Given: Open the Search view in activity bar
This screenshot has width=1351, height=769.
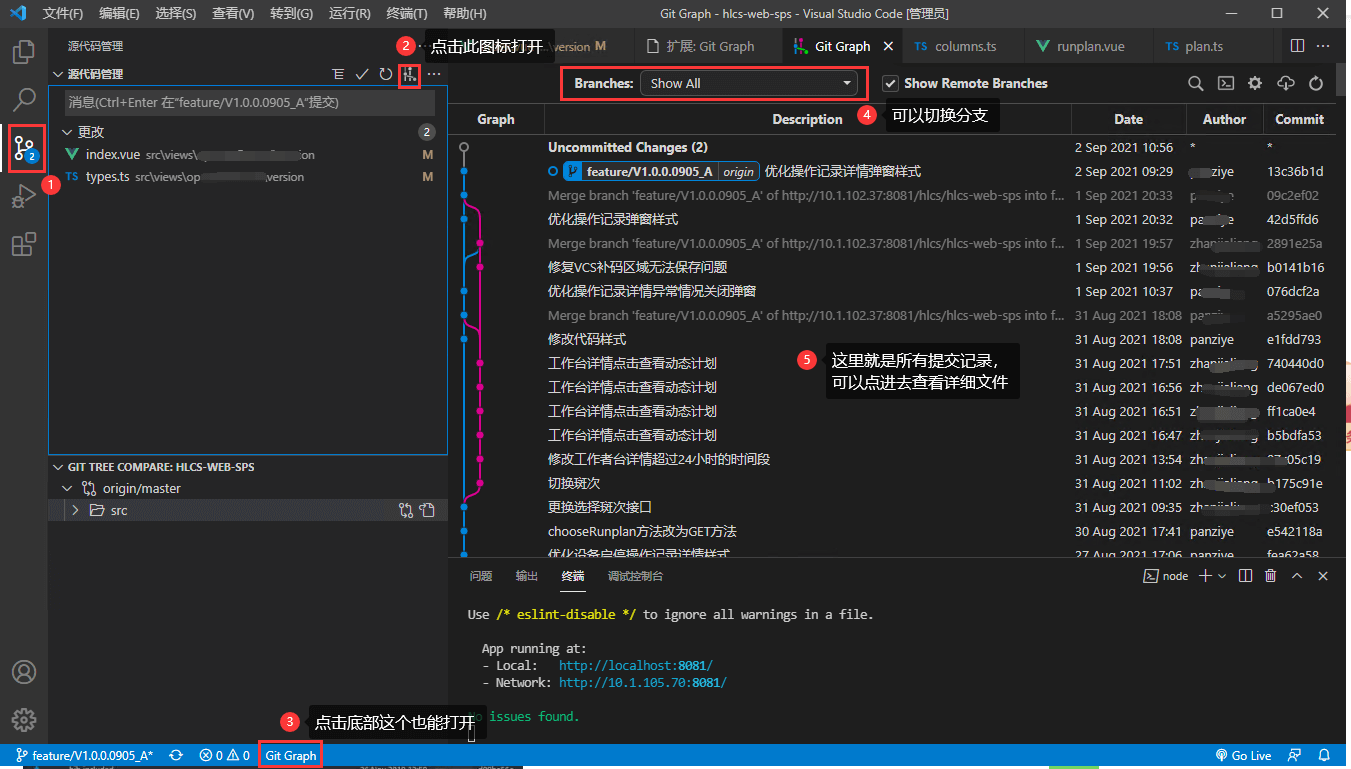Looking at the screenshot, I should [24, 99].
